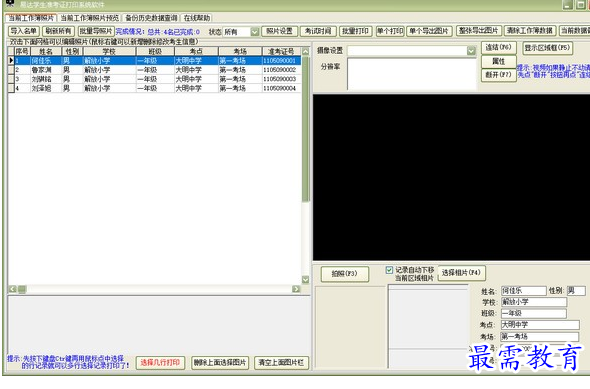Viewport: 590px width, 389px height.
Task: Switch to the 当前工作簿照片 tab
Action: 31,18
